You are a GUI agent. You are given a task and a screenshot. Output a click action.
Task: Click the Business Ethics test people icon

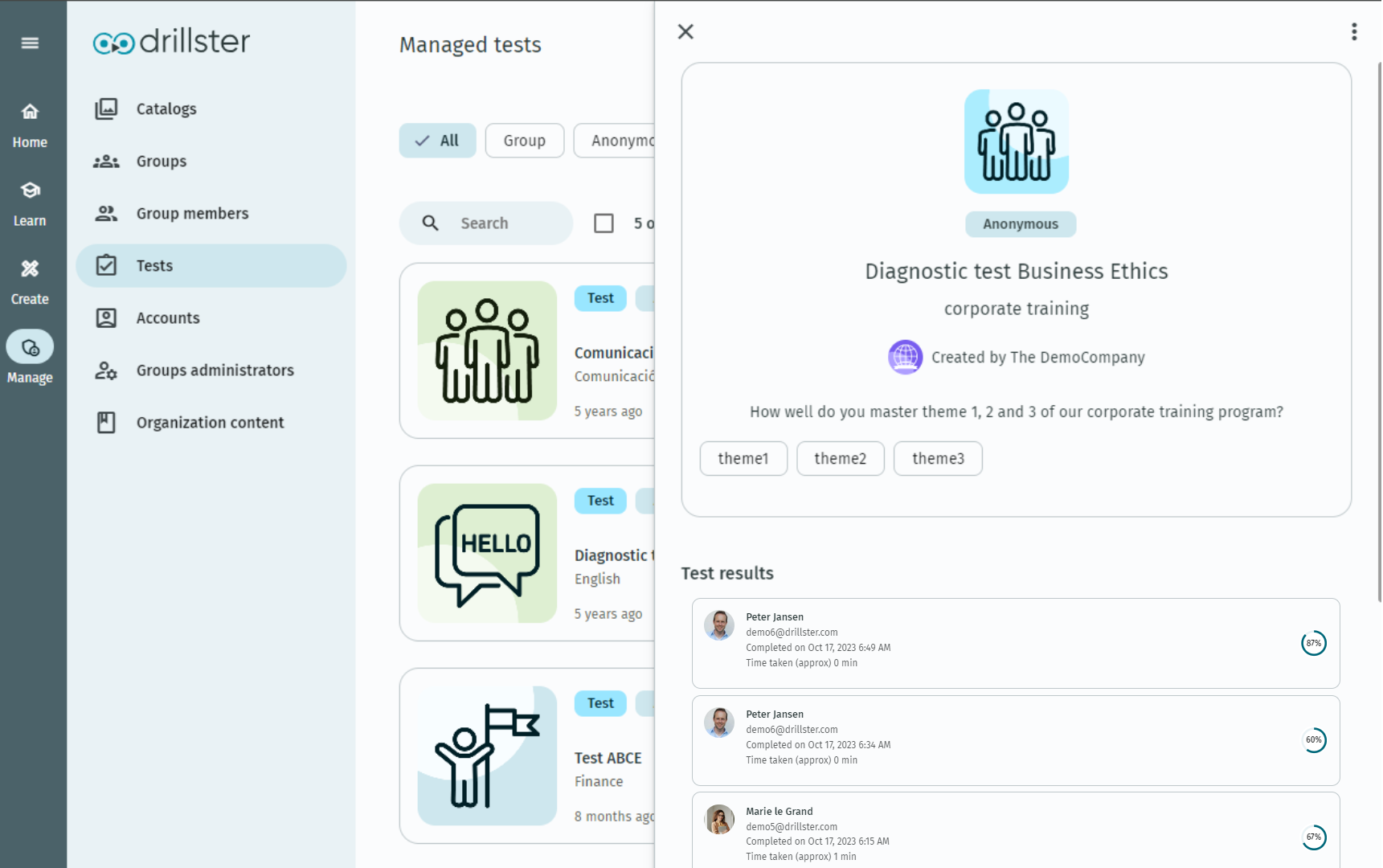coord(1017,141)
